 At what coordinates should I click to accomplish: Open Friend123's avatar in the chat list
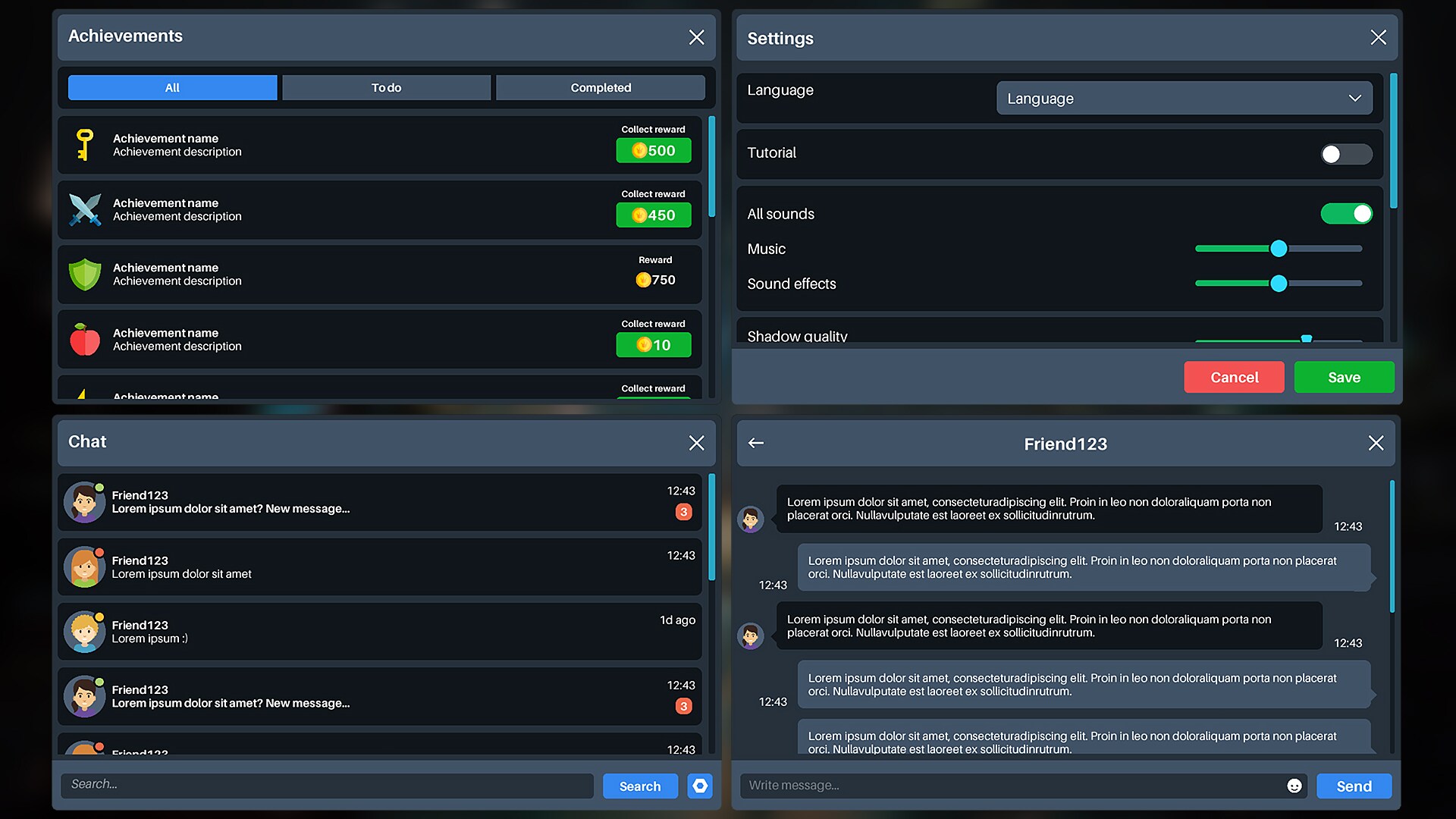coord(84,502)
